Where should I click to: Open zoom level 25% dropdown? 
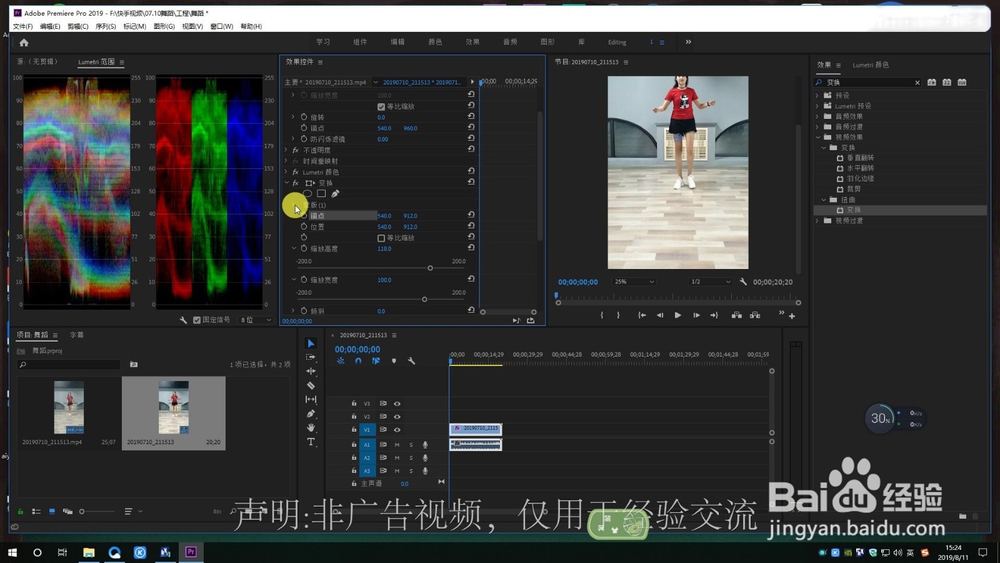(634, 282)
